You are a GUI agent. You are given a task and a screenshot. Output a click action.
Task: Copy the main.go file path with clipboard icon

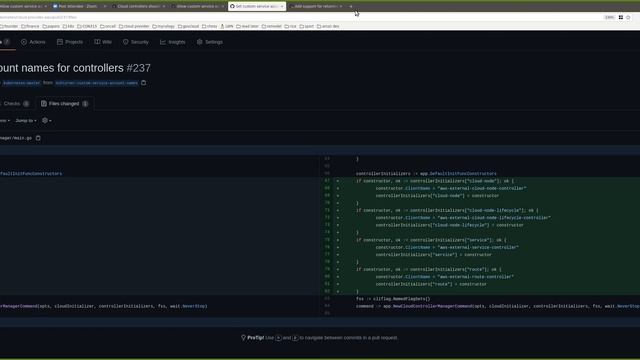pyautogui.click(x=38, y=138)
